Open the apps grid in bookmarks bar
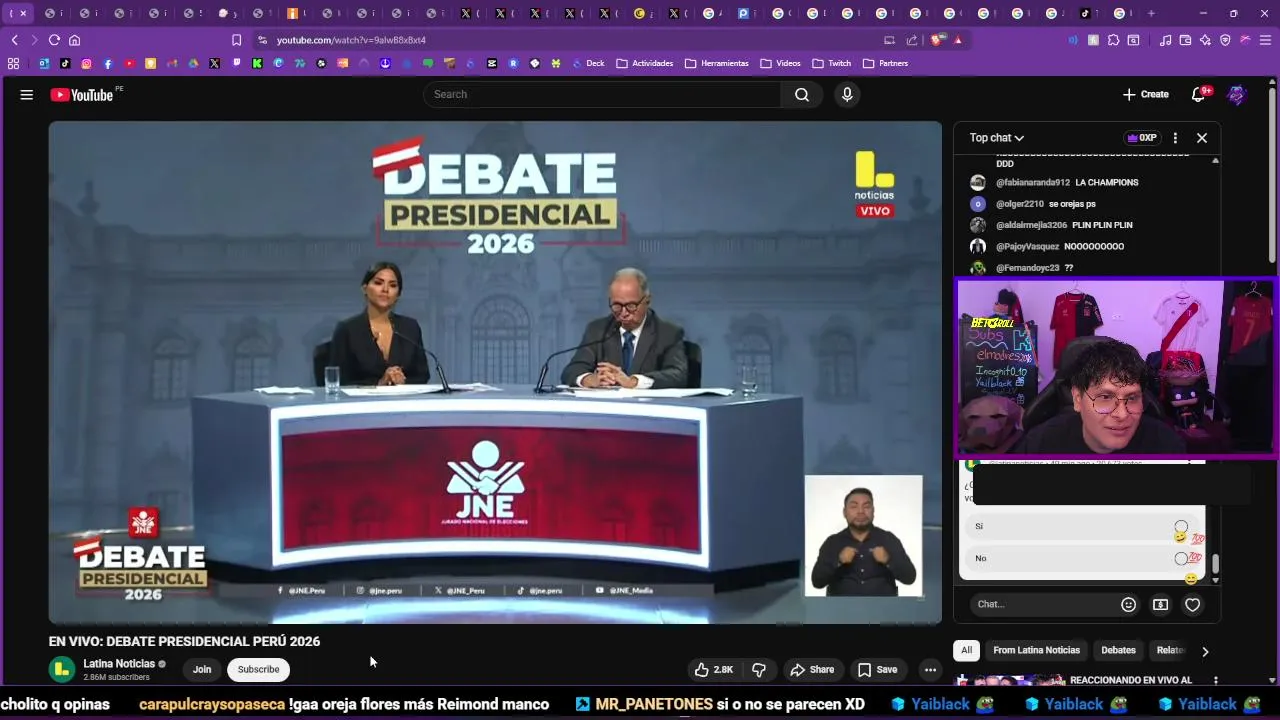The height and width of the screenshot is (720, 1280). tap(13, 63)
